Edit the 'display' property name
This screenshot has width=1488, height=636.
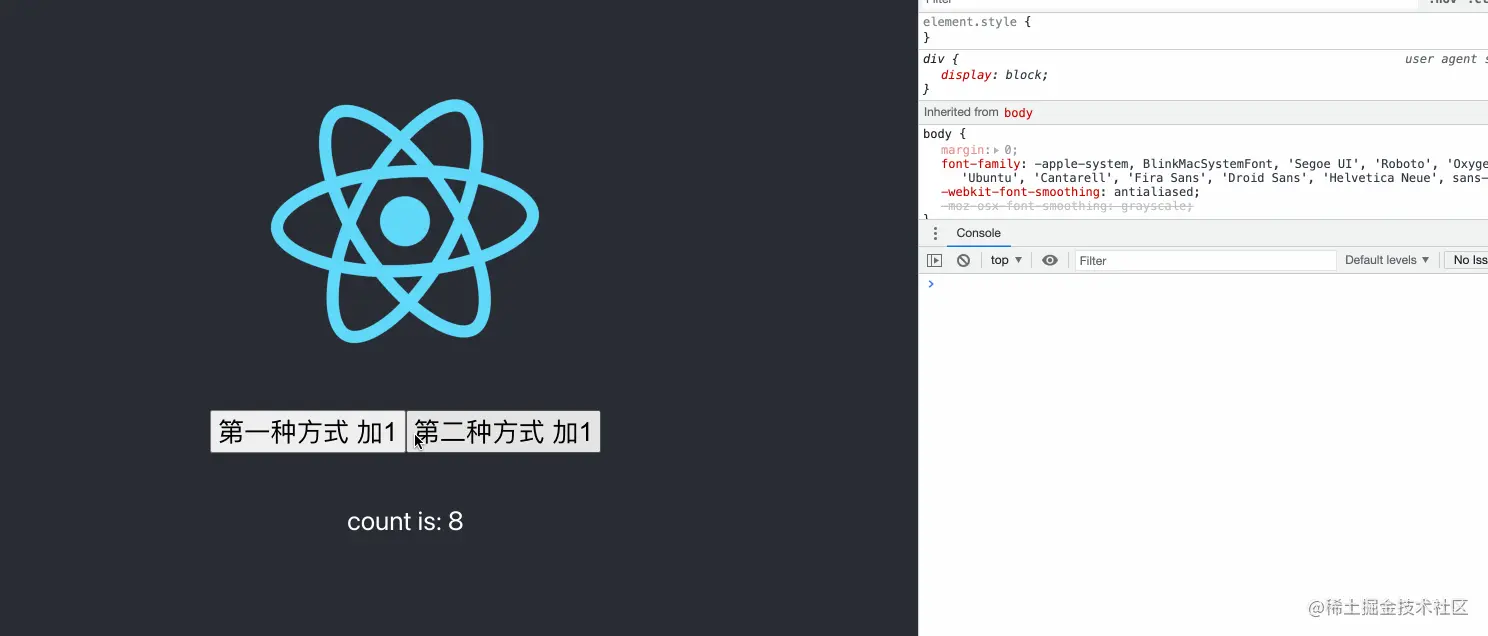[x=965, y=75]
